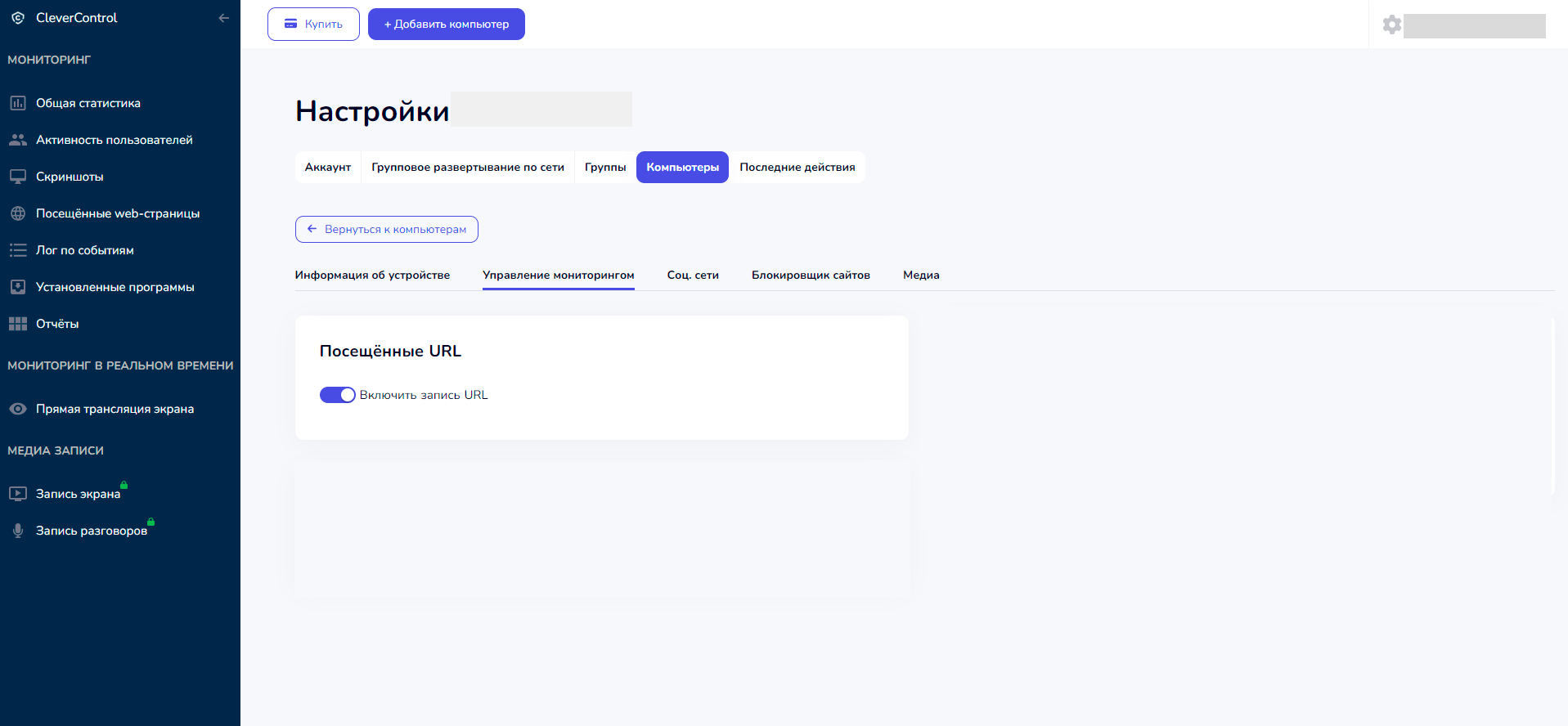Click the МЕДИА ЗАПИСИ section header
Viewport: 1568px width, 726px height.
(x=56, y=450)
